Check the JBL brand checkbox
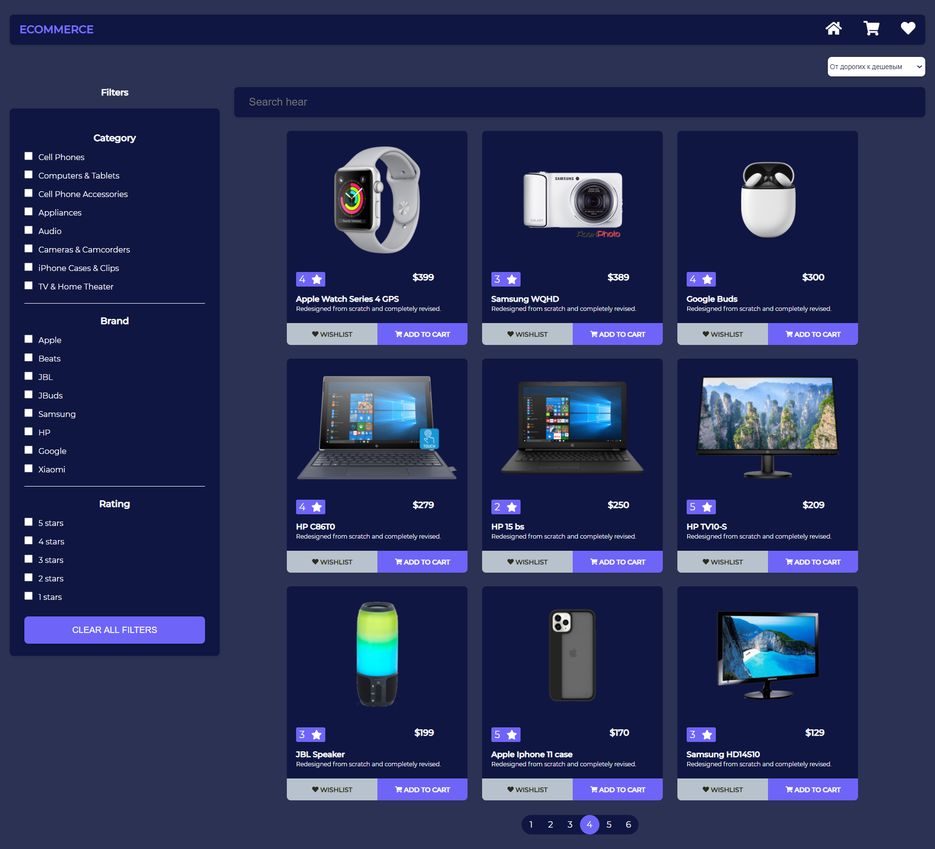 coord(28,376)
